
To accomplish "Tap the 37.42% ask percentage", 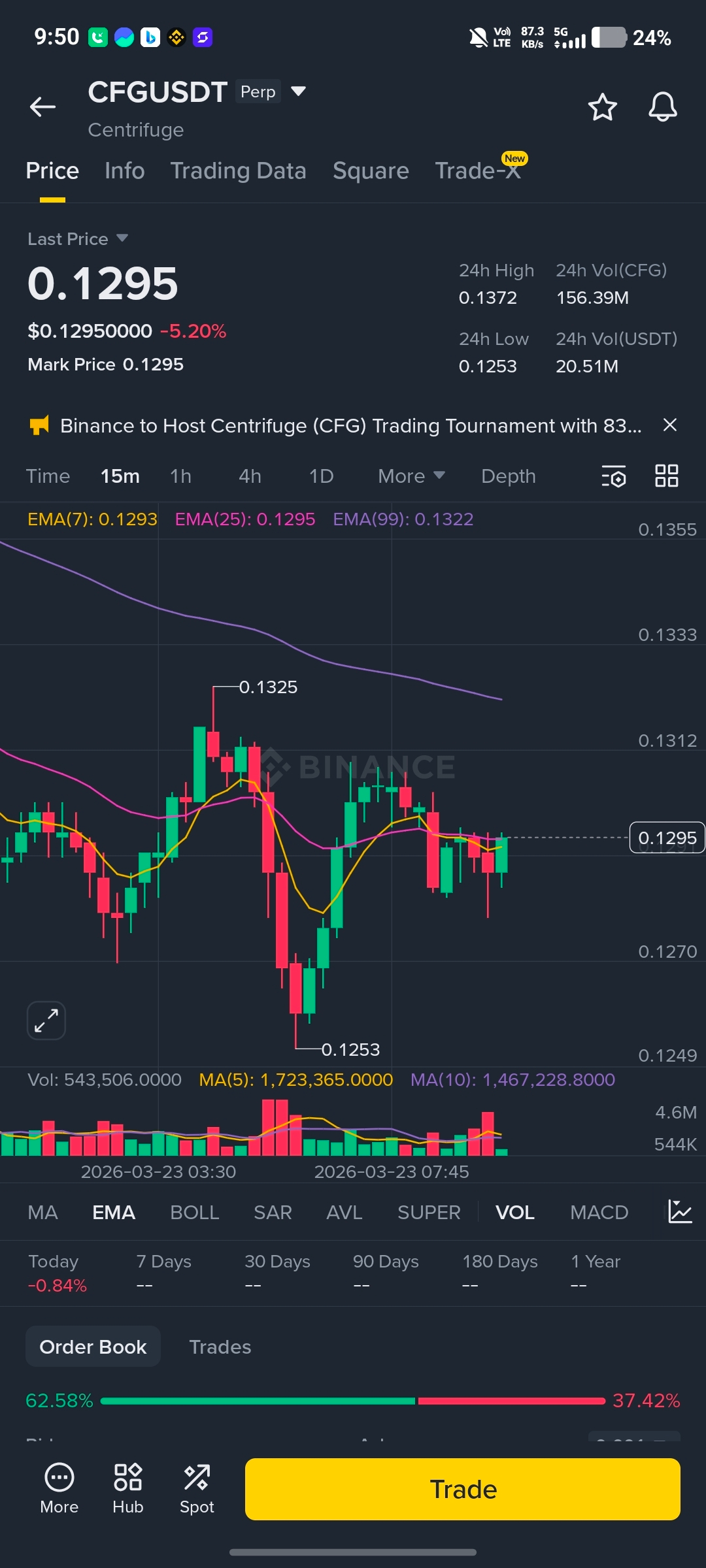I will point(647,1401).
